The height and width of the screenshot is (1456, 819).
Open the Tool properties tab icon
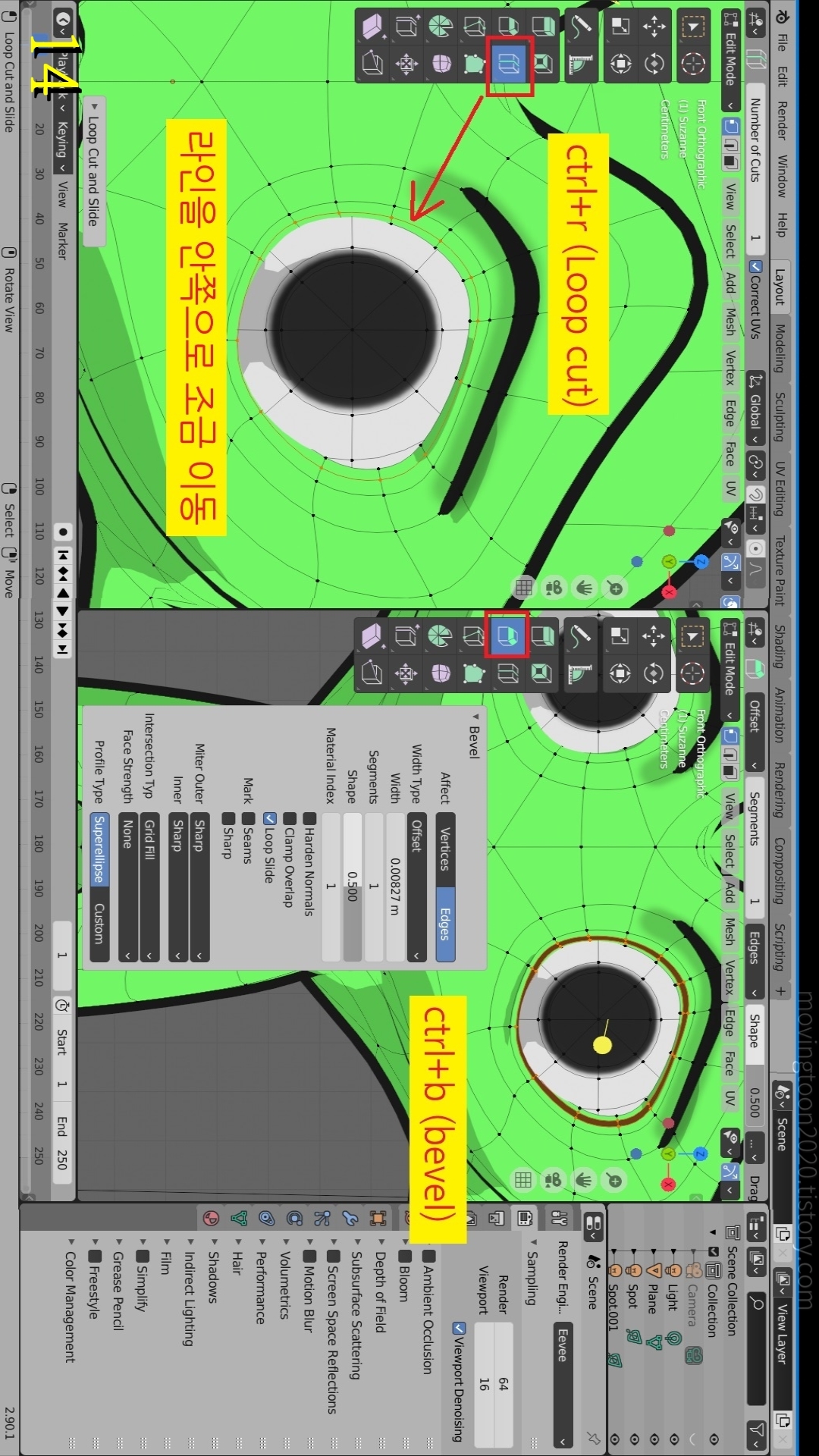pyautogui.click(x=560, y=1219)
